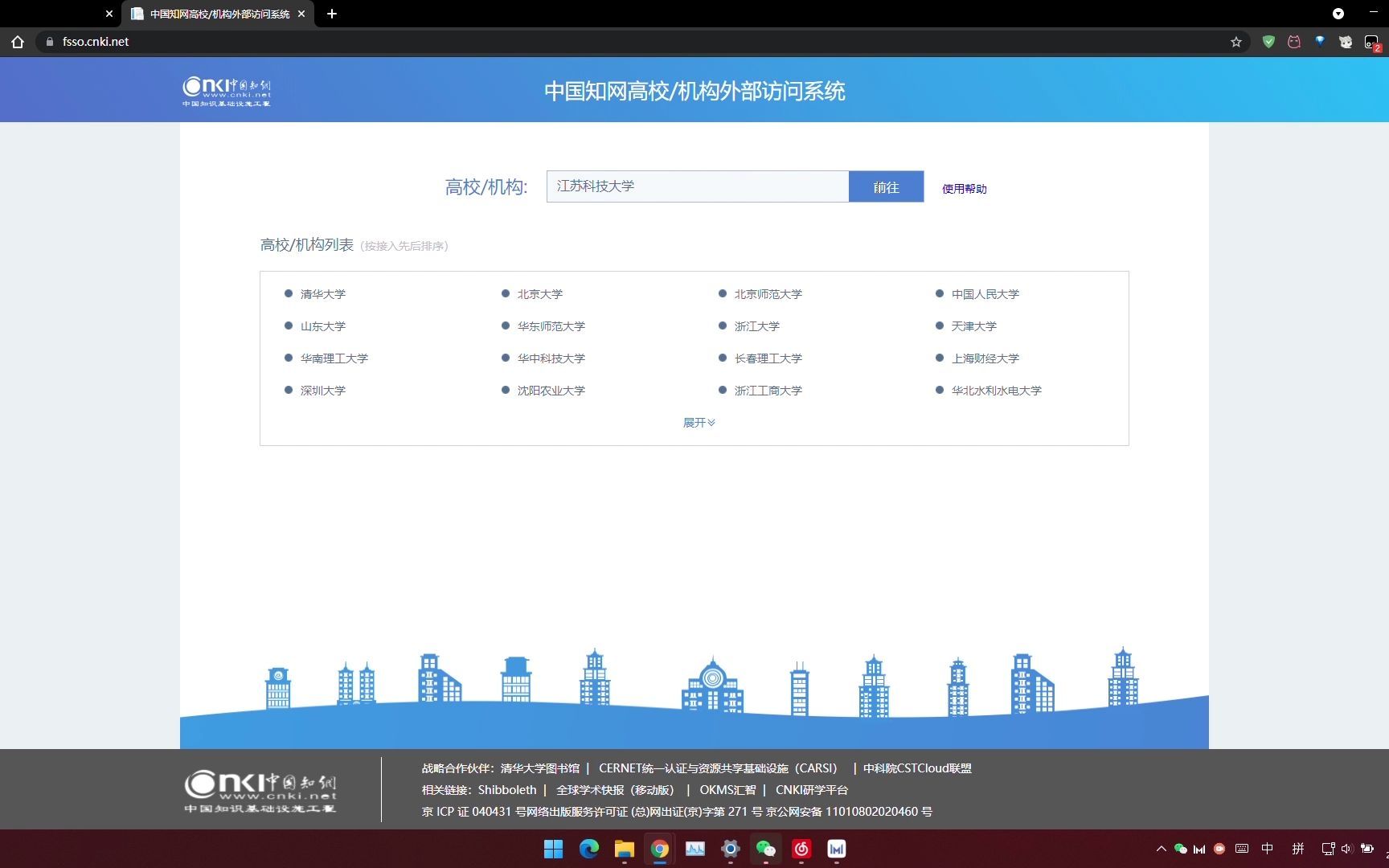Click the red recorder tray icon
The height and width of the screenshot is (868, 1389).
pos(1219,849)
